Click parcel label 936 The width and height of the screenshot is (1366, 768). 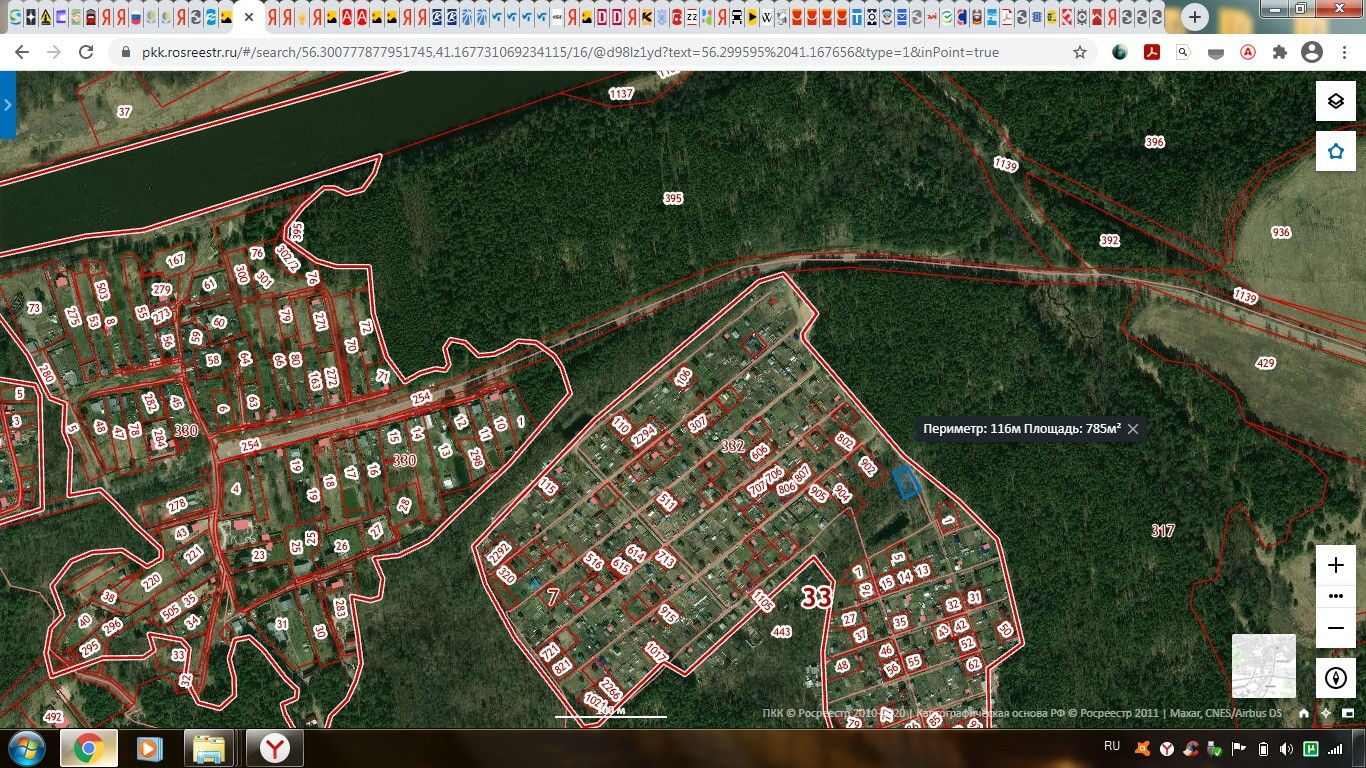pos(1281,232)
